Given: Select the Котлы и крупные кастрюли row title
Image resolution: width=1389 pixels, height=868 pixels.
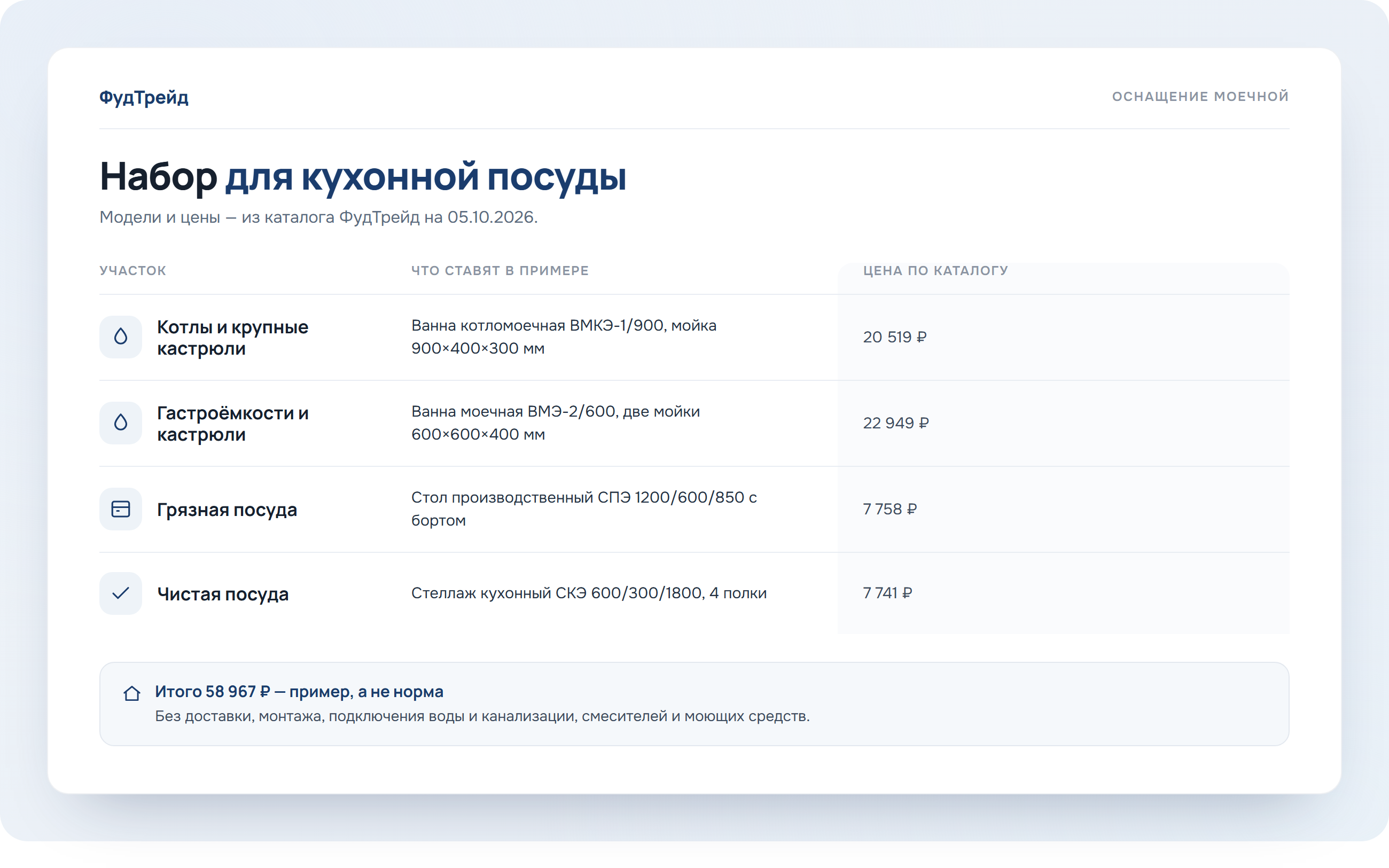Looking at the screenshot, I should pos(232,338).
